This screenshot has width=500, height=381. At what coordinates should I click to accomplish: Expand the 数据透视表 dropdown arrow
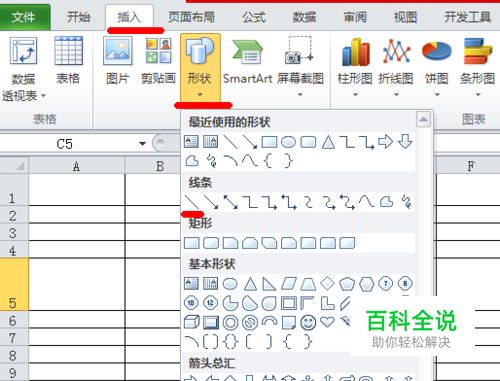pyautogui.click(x=43, y=96)
